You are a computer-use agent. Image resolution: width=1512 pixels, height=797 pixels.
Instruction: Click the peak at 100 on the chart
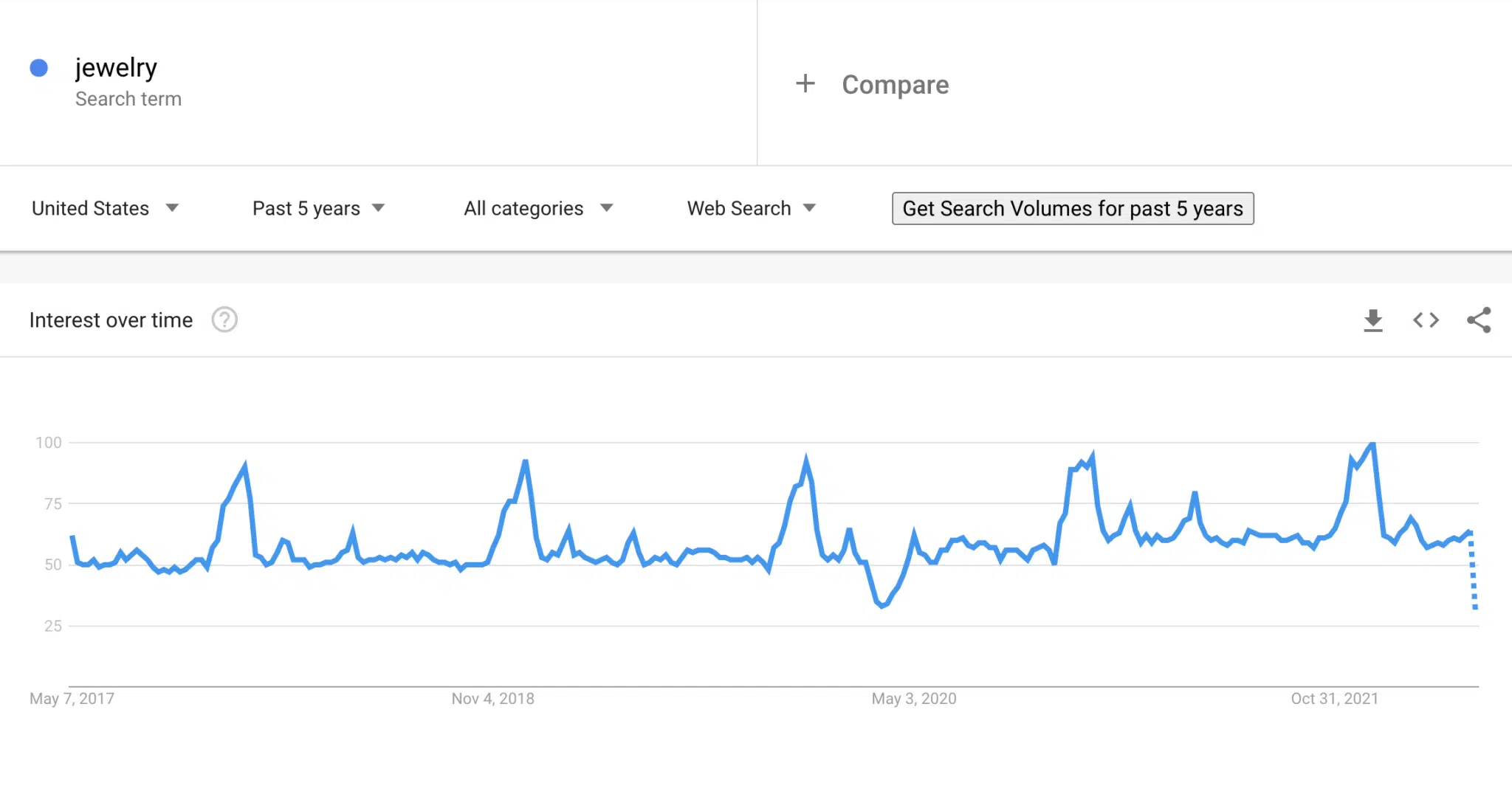[x=1372, y=444]
